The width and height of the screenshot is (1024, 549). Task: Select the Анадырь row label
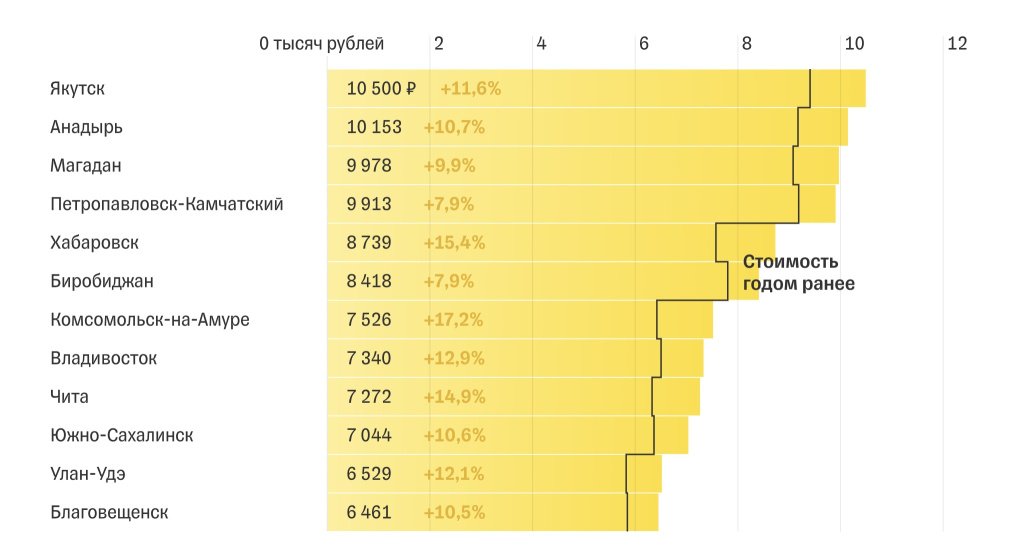(86, 127)
